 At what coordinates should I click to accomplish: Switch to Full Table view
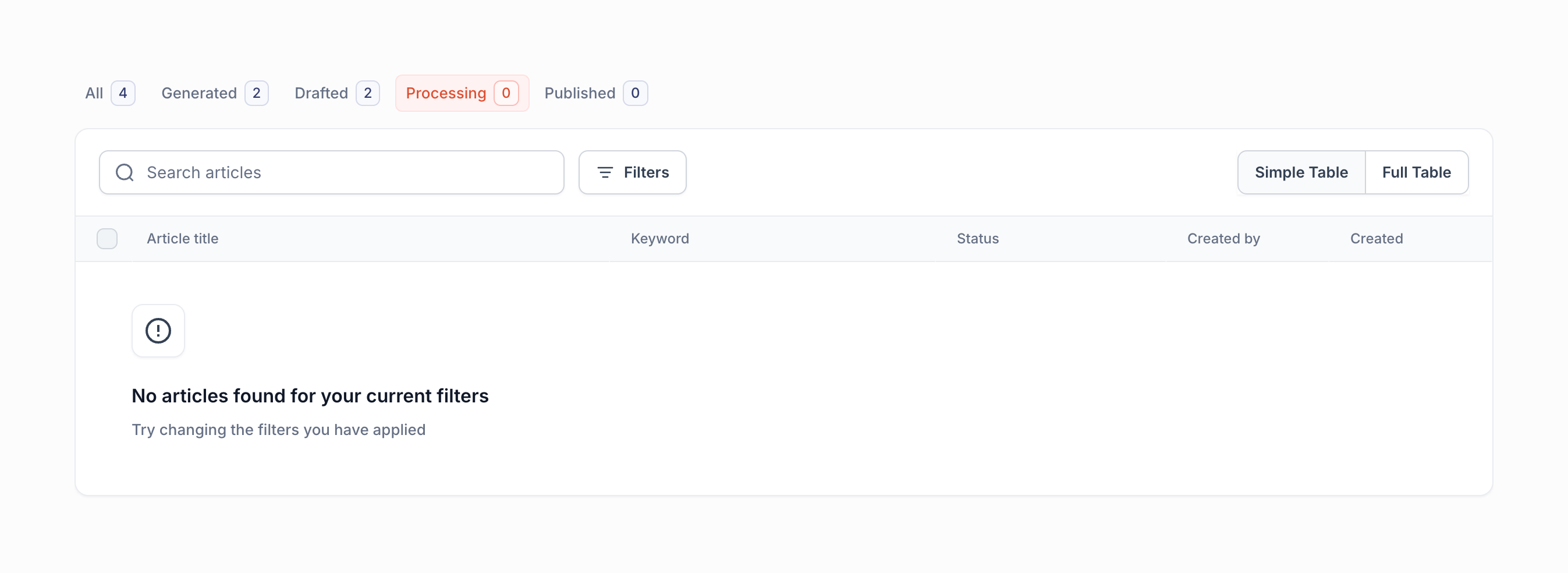click(1416, 172)
